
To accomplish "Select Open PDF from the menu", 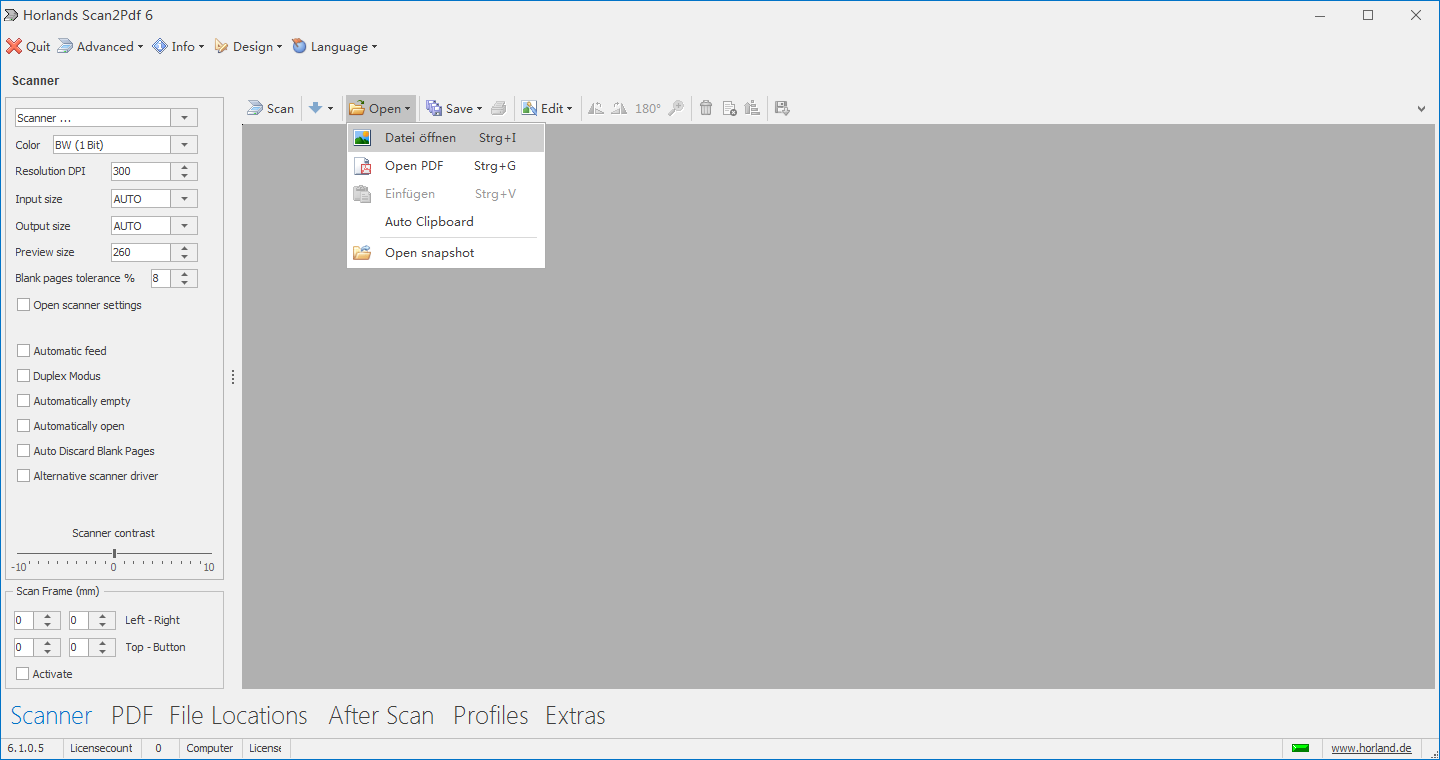I will pos(415,165).
